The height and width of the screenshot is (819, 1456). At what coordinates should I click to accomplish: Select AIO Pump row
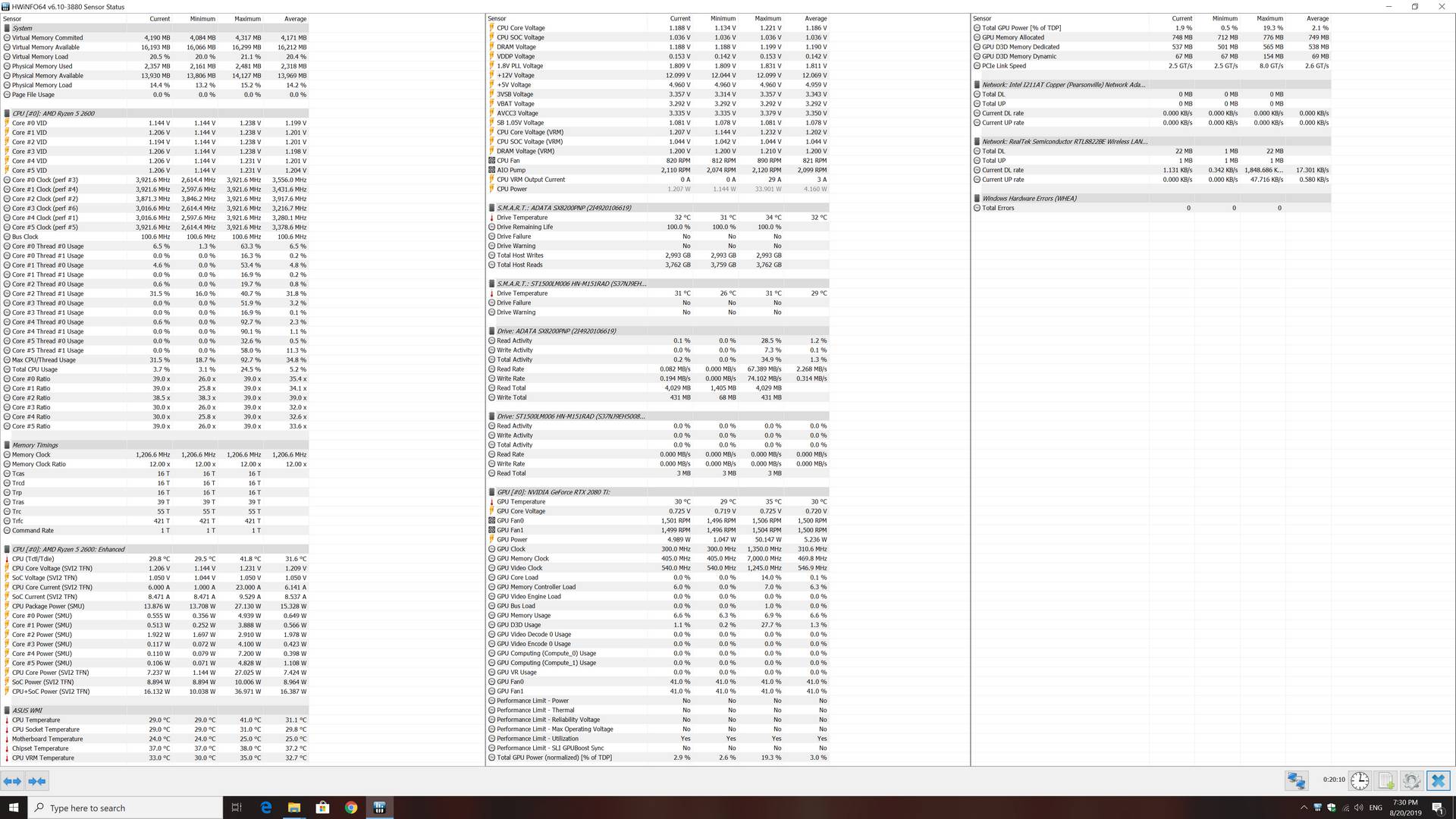pos(658,170)
